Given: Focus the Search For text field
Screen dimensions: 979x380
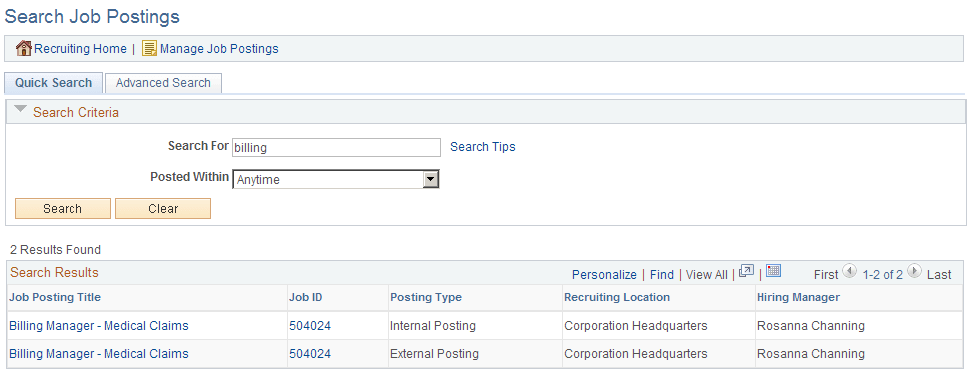Looking at the screenshot, I should (336, 147).
